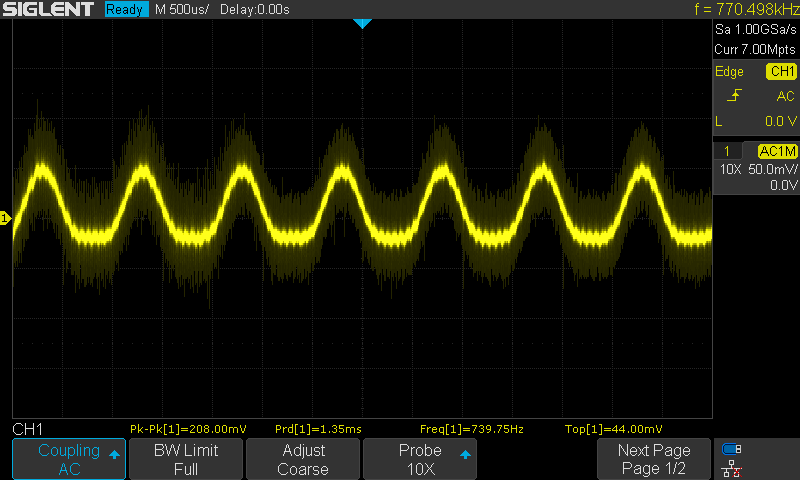Select the CH1 trigger source badge

point(782,71)
